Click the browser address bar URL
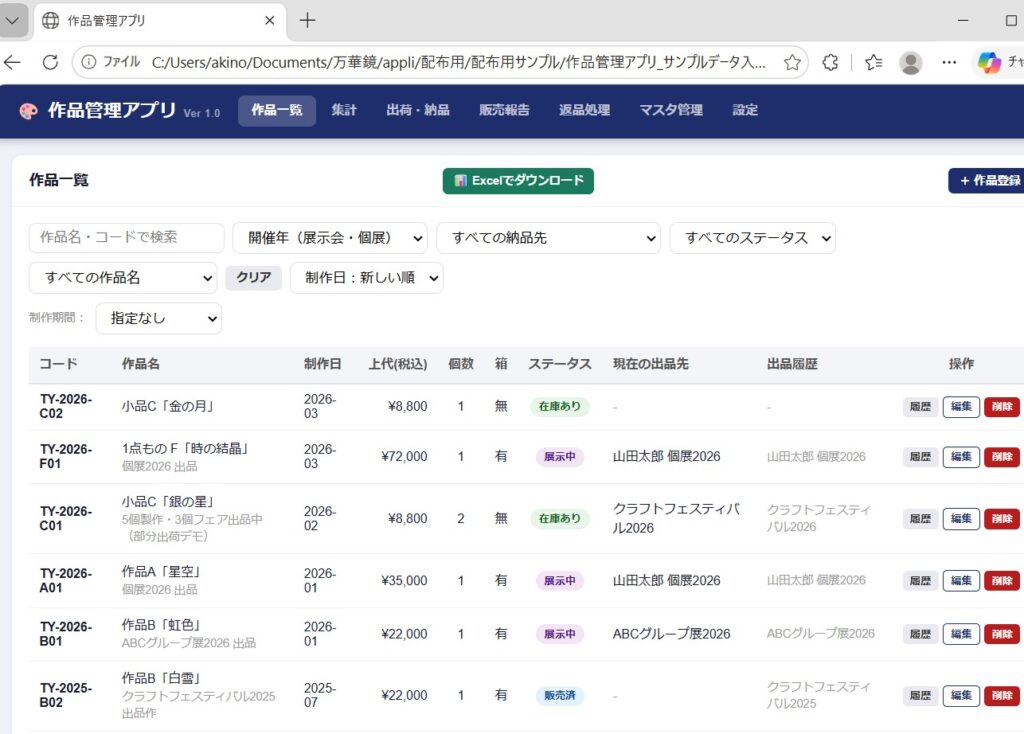The height and width of the screenshot is (734, 1024). point(458,63)
